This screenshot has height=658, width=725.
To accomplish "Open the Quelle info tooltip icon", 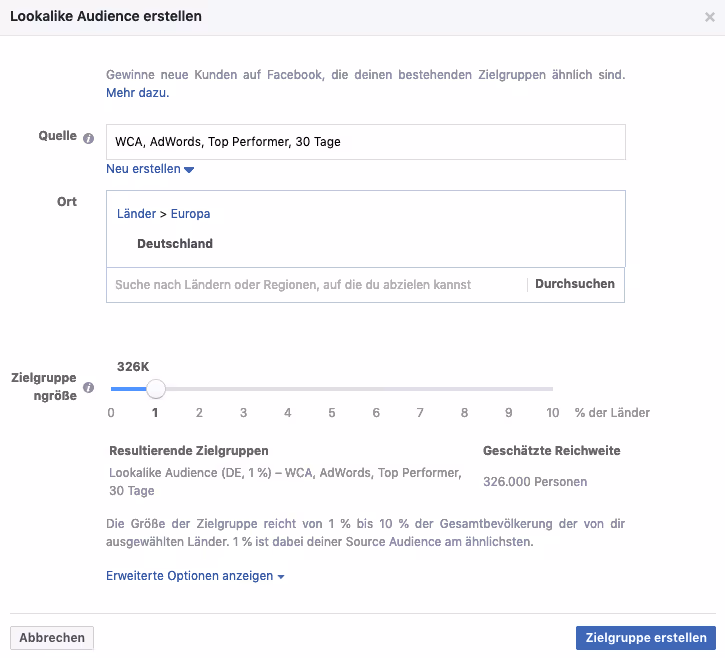I will (x=88, y=138).
